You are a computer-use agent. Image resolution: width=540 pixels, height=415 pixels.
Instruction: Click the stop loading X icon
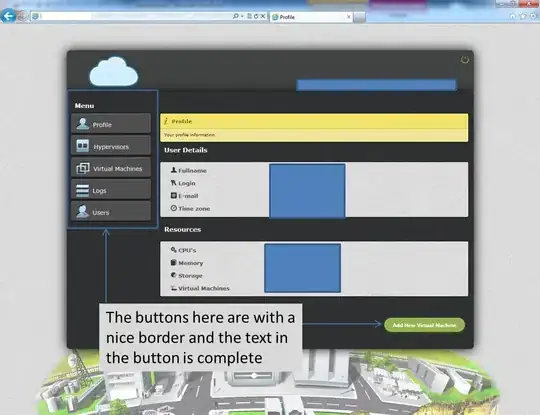pos(263,16)
